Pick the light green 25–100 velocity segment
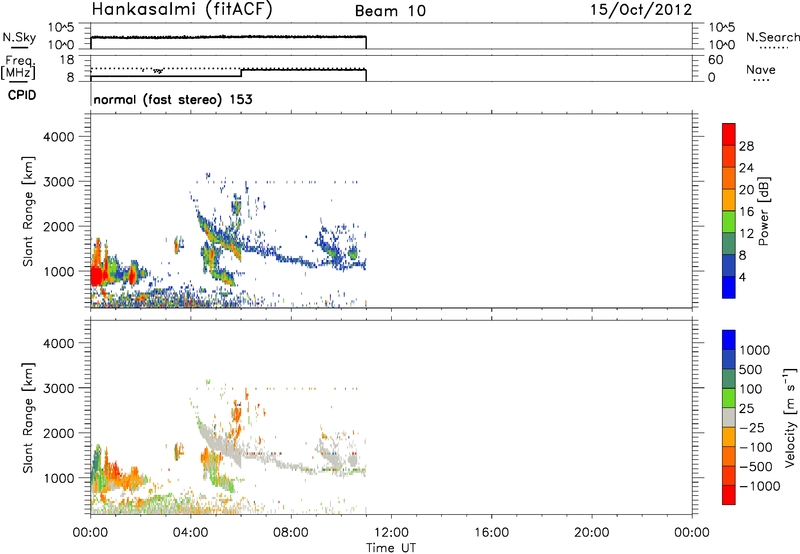This screenshot has width=800, height=554. click(729, 398)
